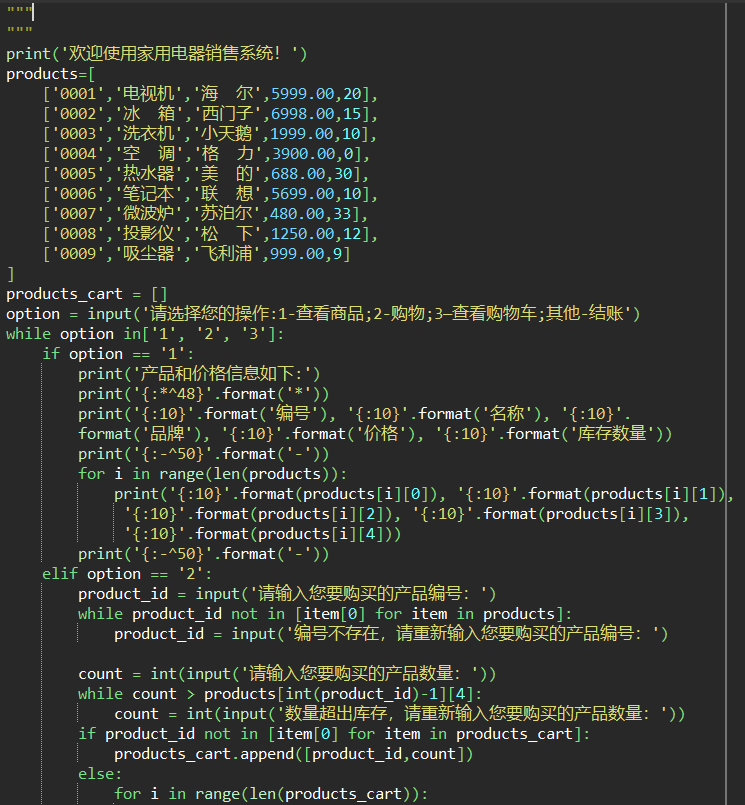
Task: Click the format(products[i][4]) line
Action: click(x=262, y=534)
